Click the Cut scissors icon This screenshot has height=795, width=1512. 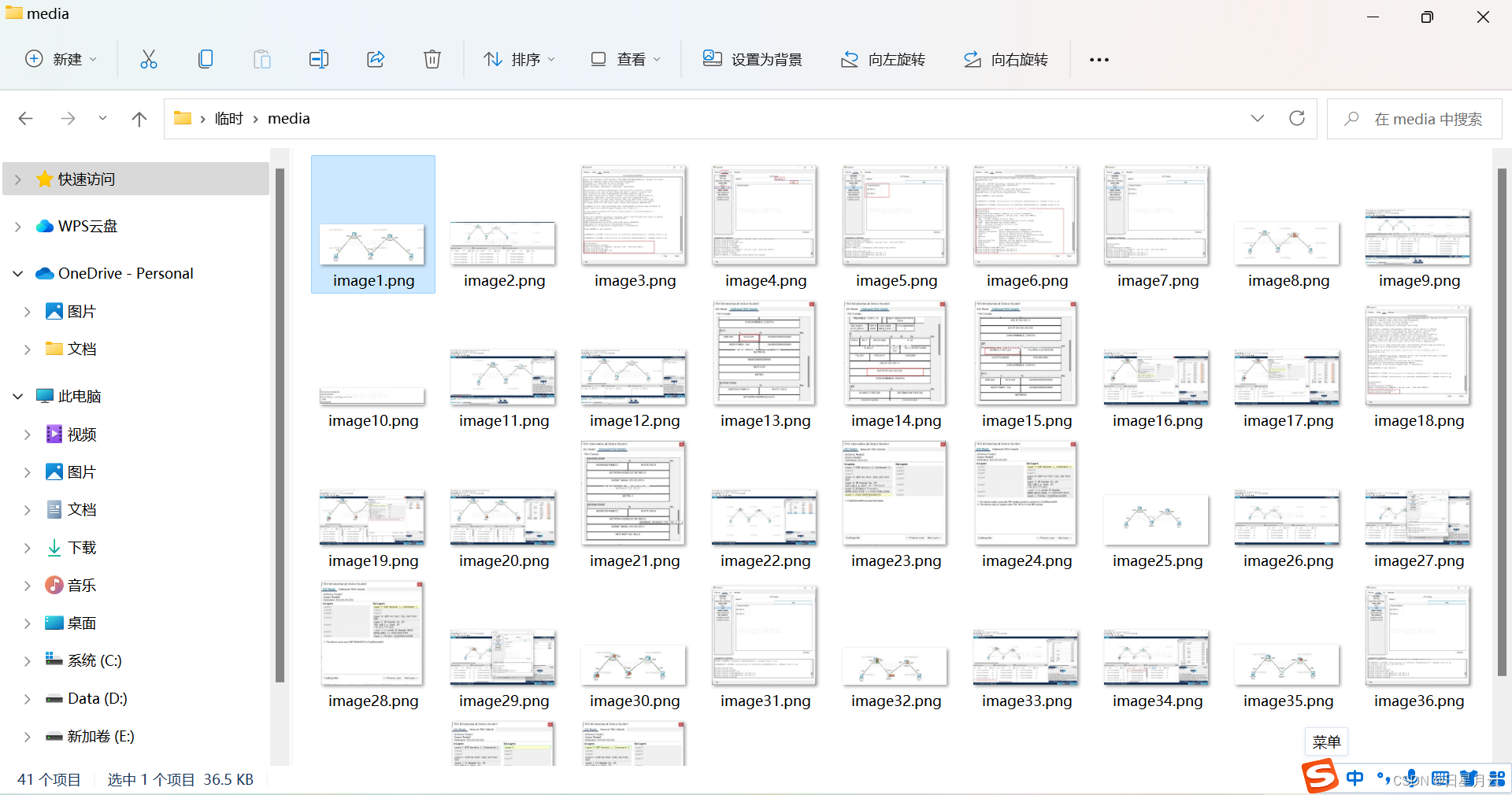(x=149, y=59)
